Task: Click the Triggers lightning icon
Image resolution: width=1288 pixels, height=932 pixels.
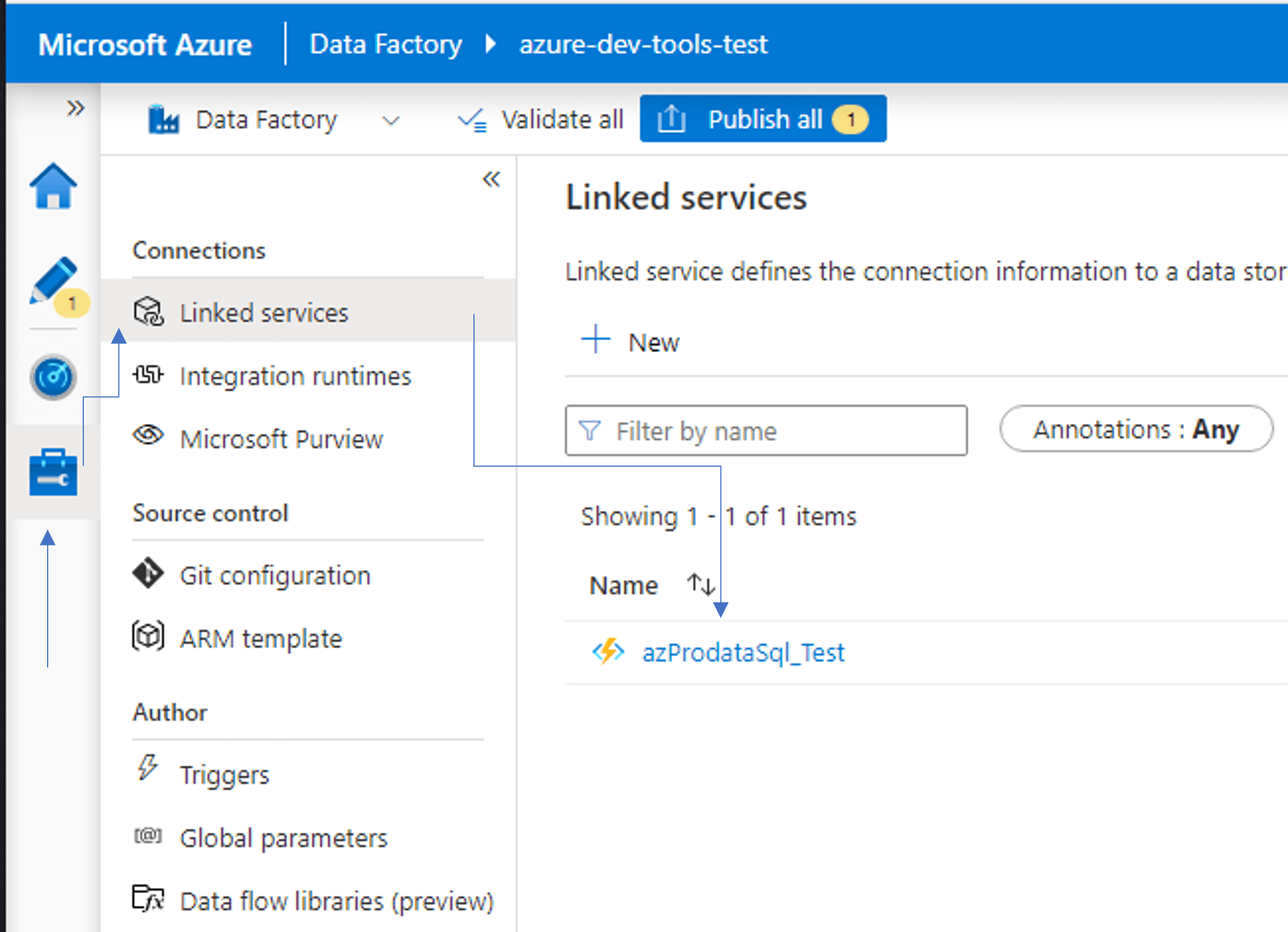Action: pos(148,768)
